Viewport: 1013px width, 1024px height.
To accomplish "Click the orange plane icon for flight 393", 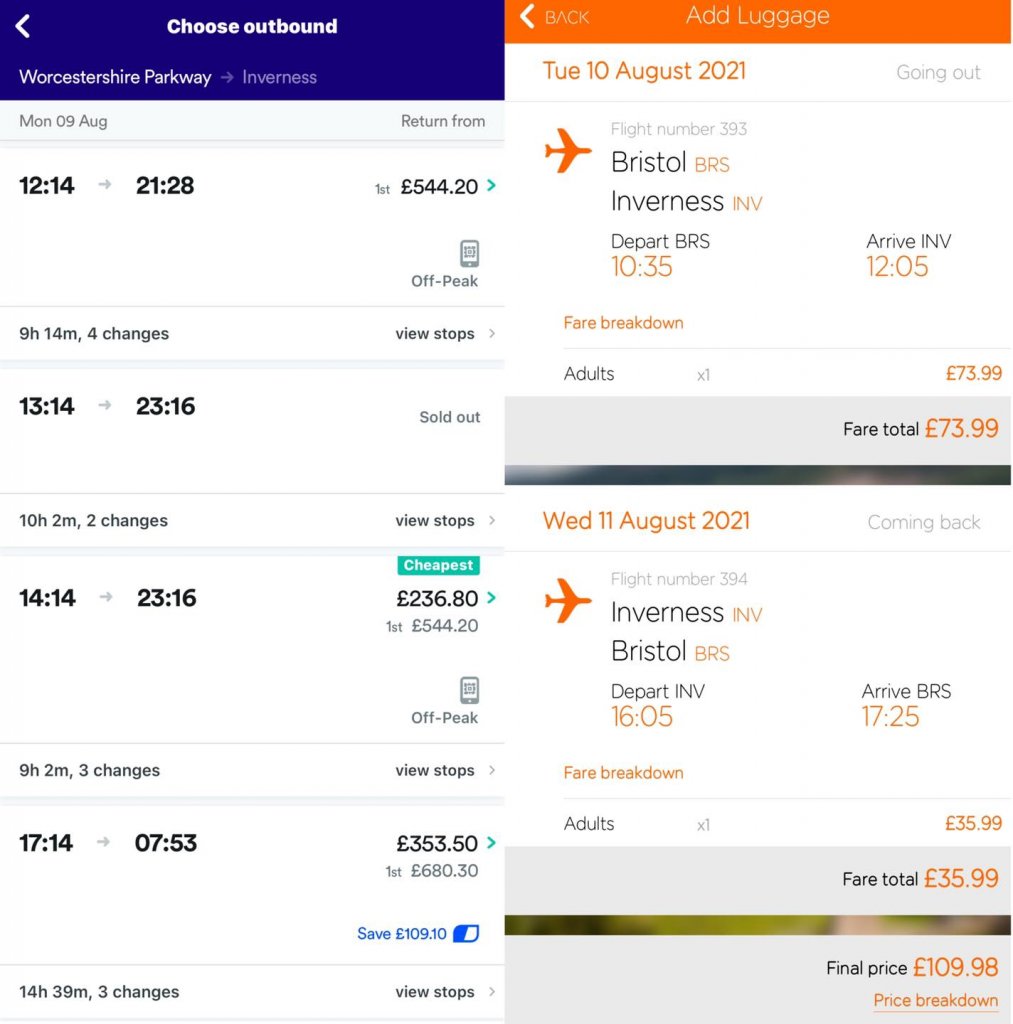I will [568, 152].
